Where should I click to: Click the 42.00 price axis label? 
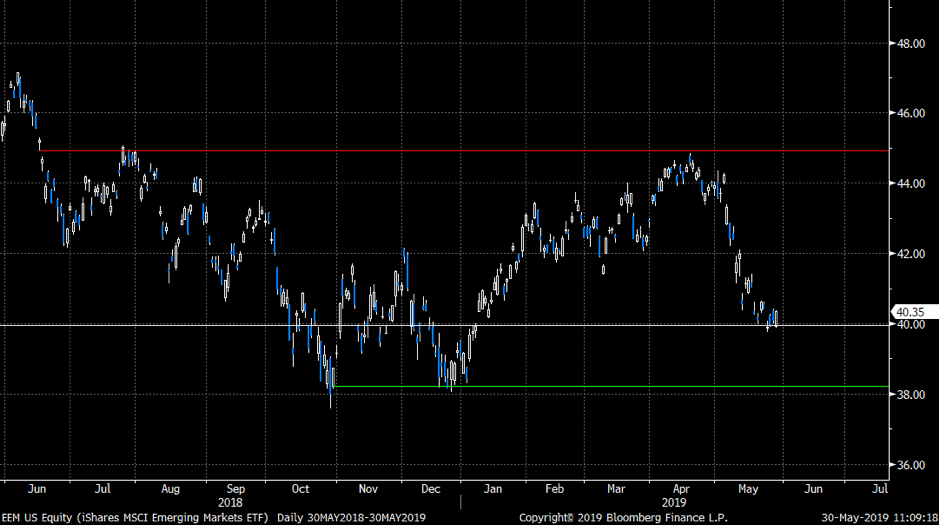[x=911, y=254]
